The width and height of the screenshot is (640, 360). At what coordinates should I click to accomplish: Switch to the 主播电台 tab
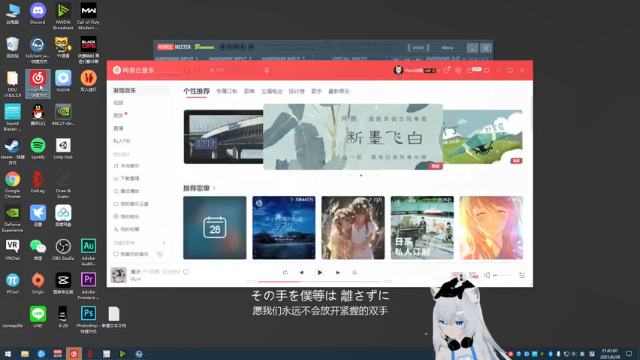coord(271,91)
